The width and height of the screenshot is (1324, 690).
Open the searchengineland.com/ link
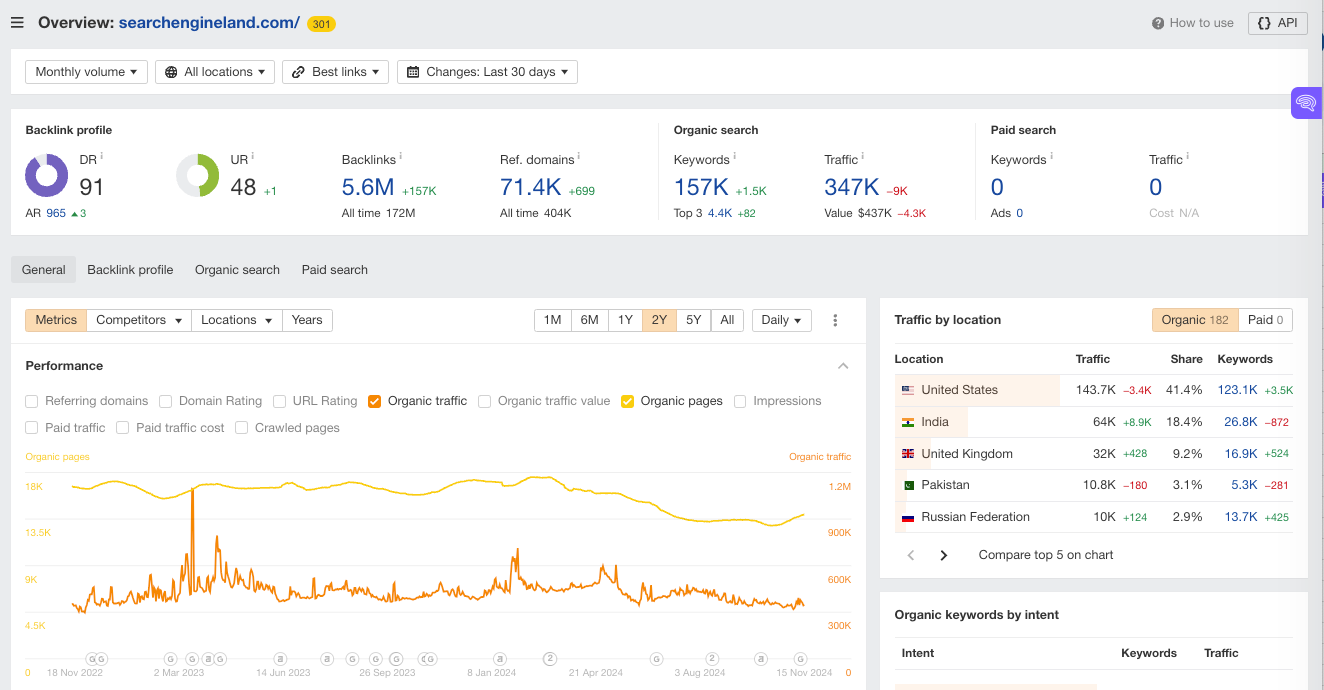[209, 22]
